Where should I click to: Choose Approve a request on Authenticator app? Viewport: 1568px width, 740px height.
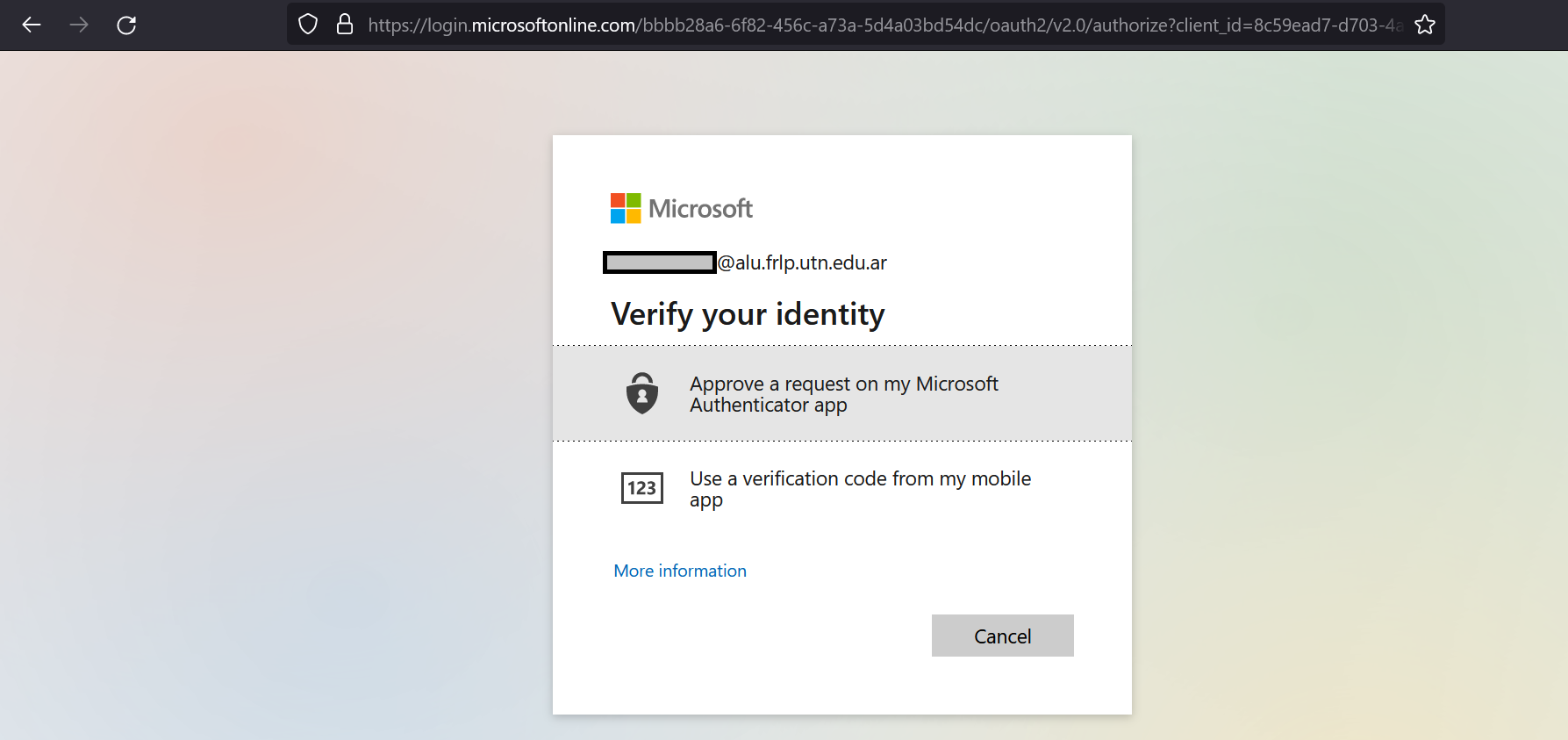tap(842, 393)
